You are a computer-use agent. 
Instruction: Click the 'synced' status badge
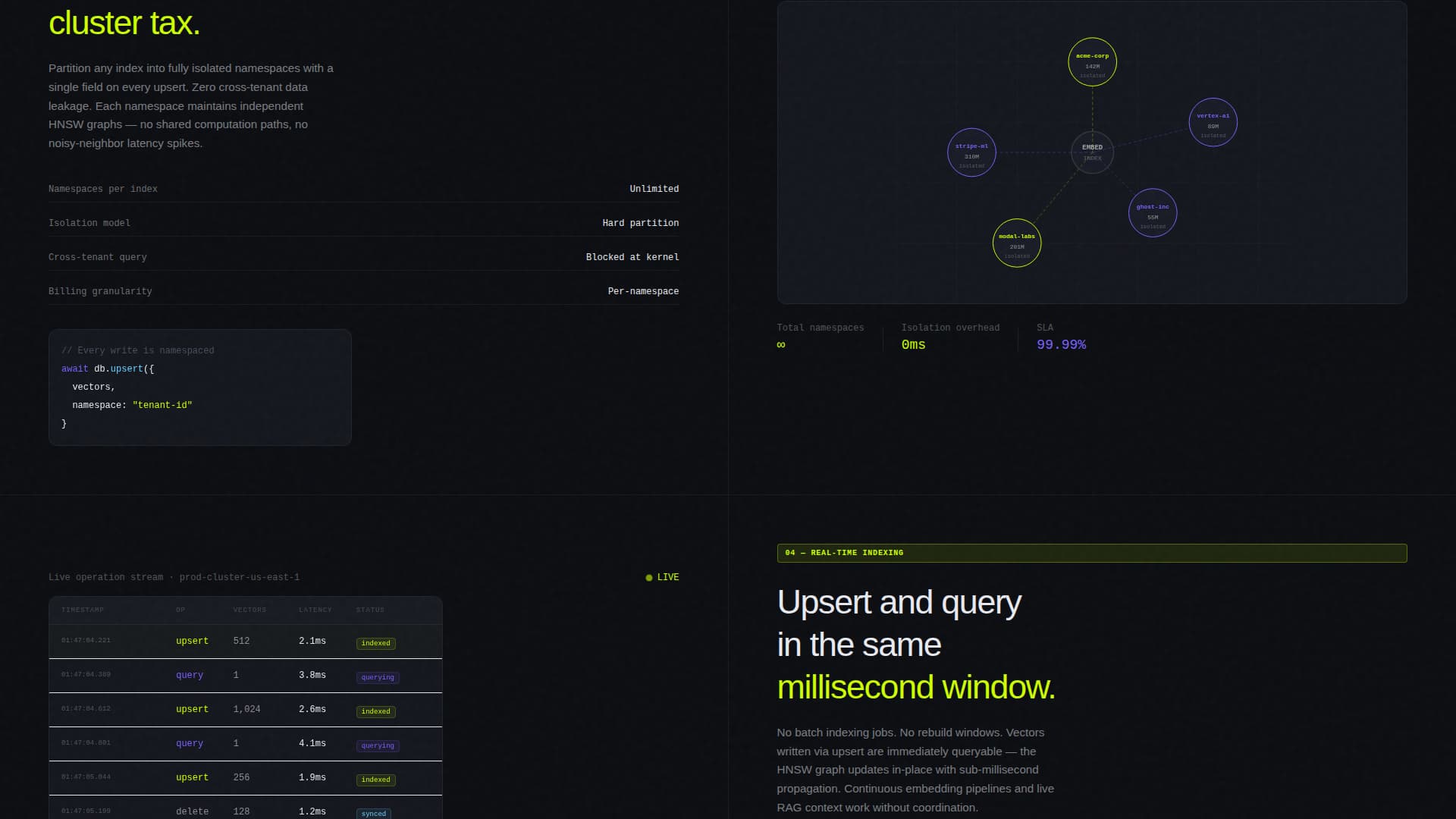(x=374, y=814)
